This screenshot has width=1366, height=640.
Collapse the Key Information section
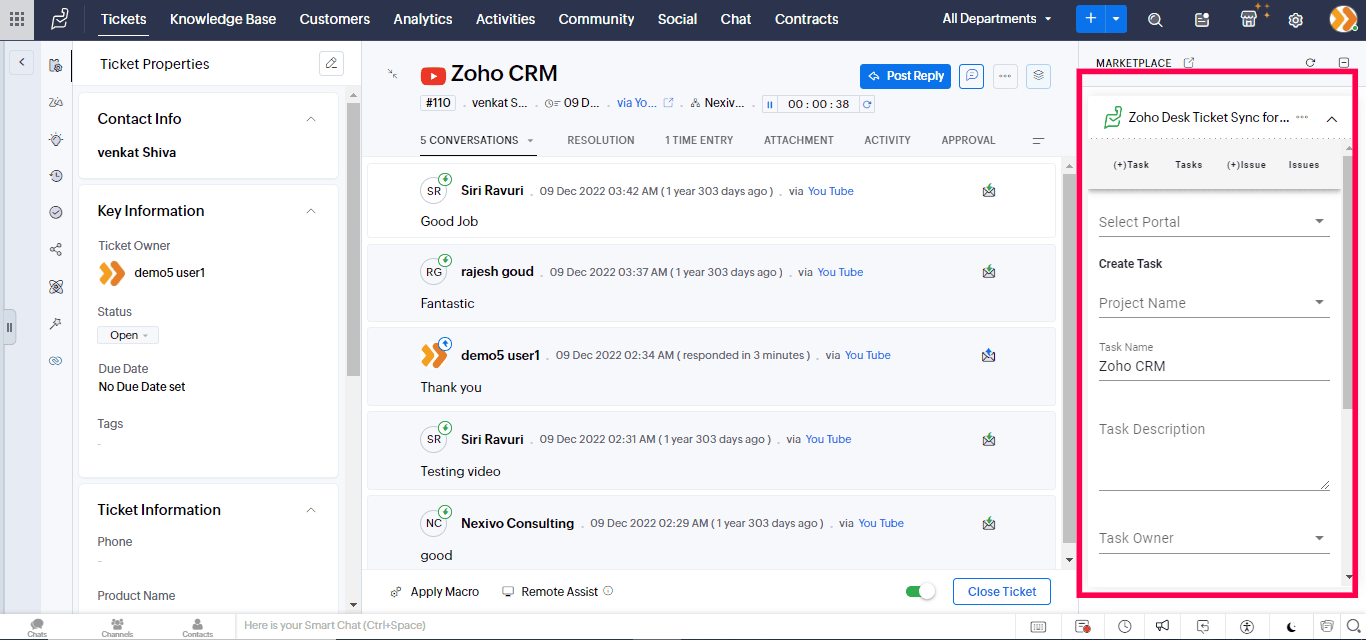click(311, 211)
